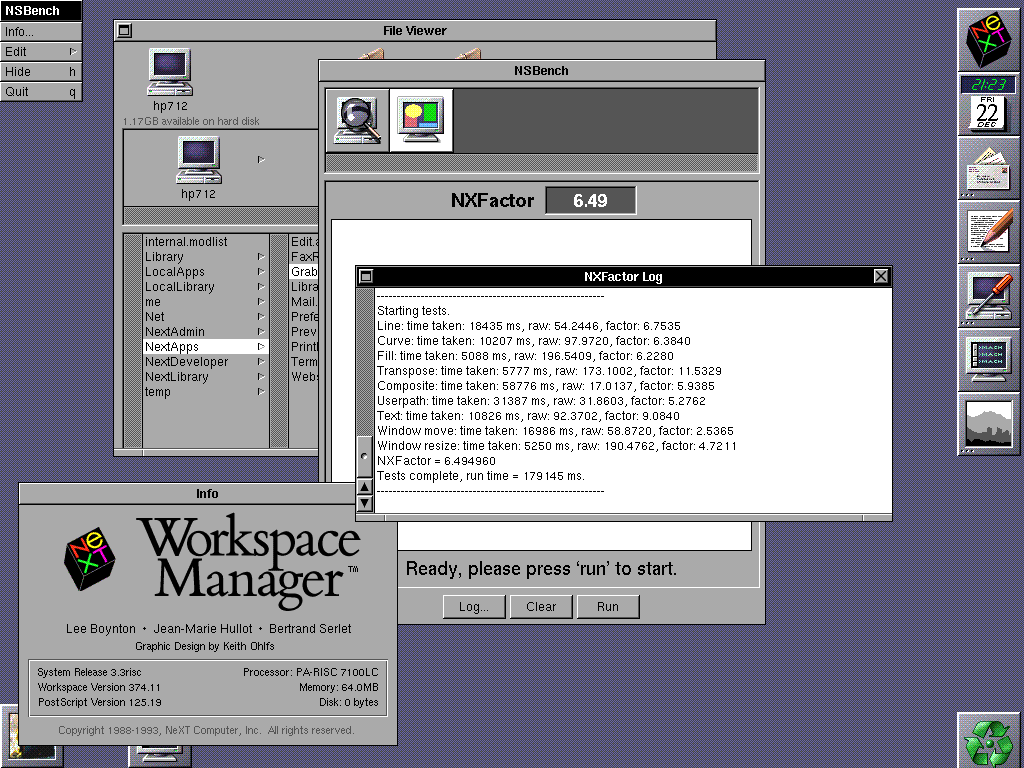Viewport: 1024px width, 768px height.
Task: Open the Edit app pencil-and-paper dock icon
Action: coord(990,232)
